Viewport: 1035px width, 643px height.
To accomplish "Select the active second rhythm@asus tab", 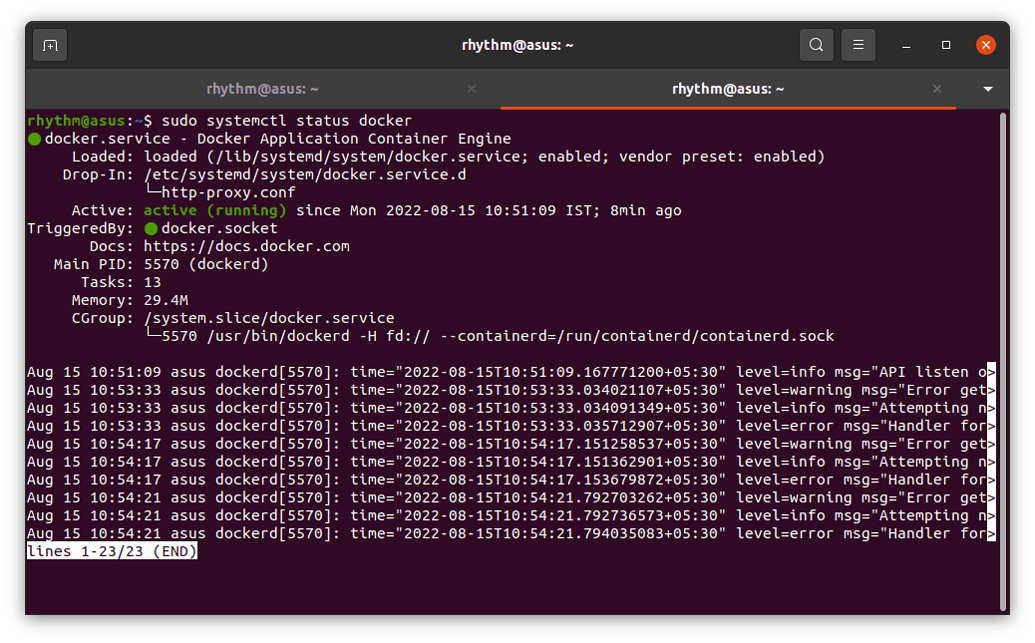I will click(727, 89).
